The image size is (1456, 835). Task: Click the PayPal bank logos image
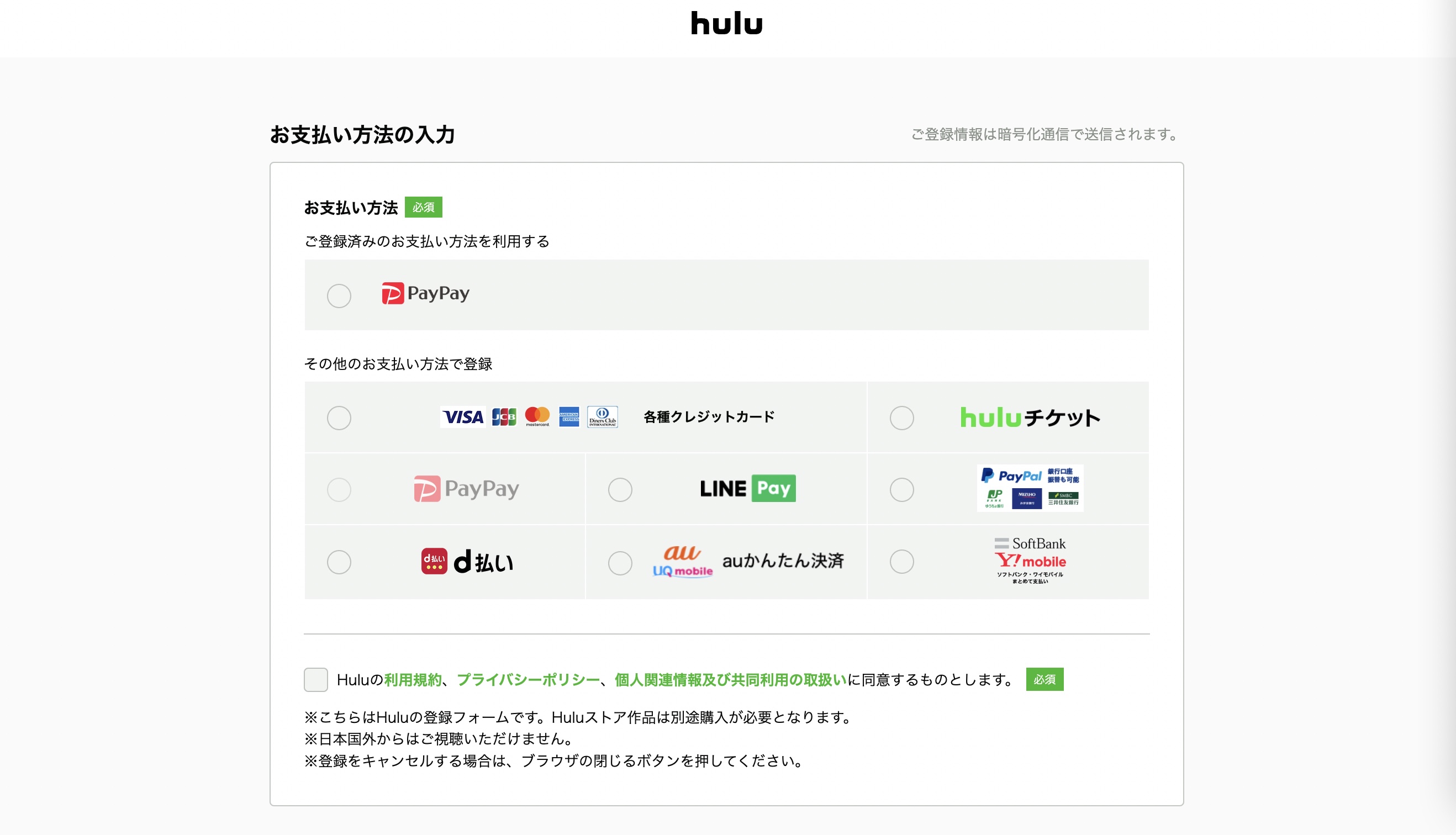click(x=1030, y=488)
